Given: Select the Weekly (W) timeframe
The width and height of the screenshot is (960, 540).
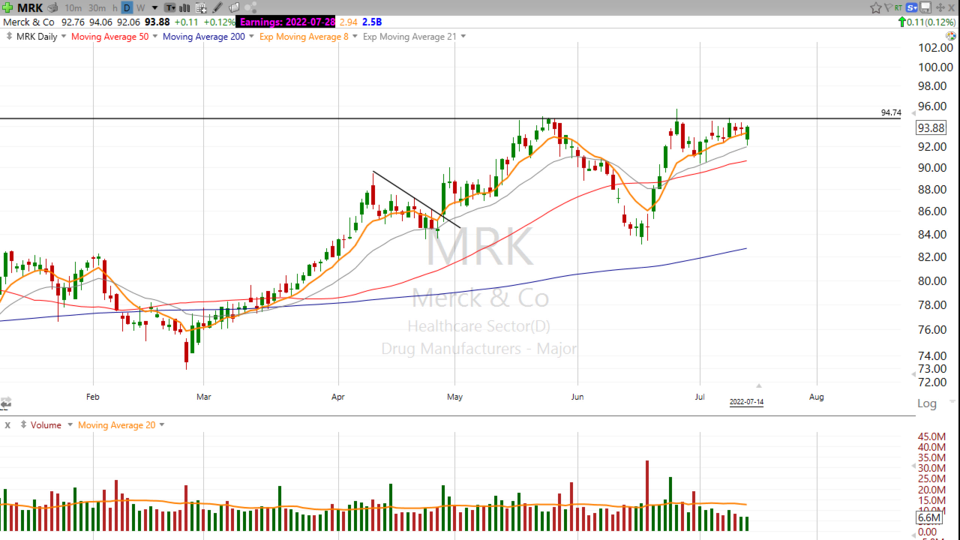Looking at the screenshot, I should pos(140,8).
